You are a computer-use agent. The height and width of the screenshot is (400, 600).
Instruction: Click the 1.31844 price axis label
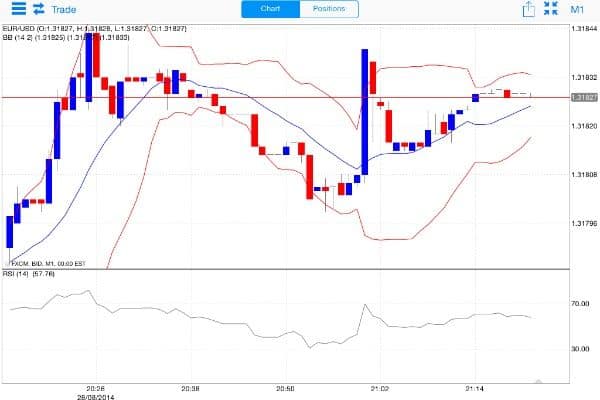(584, 29)
